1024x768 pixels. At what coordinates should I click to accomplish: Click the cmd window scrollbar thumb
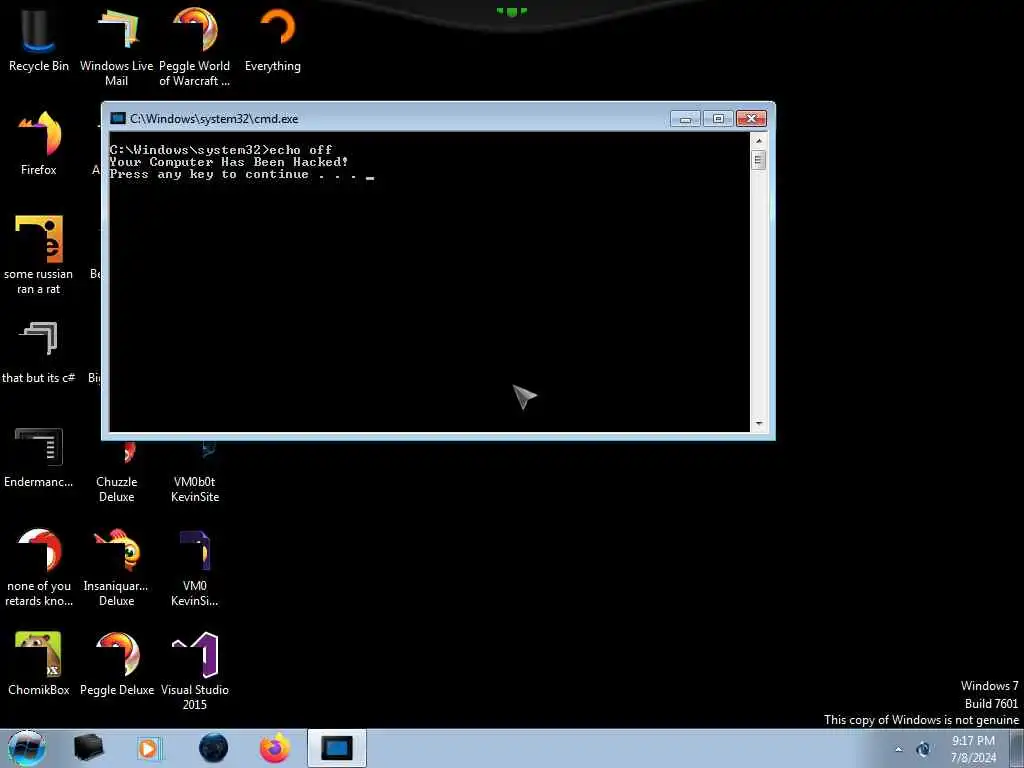[759, 160]
